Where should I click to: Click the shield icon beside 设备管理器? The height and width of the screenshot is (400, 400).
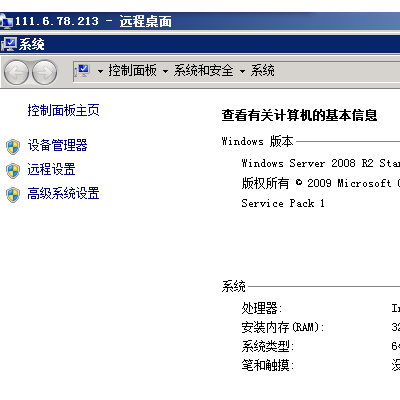[13, 147]
